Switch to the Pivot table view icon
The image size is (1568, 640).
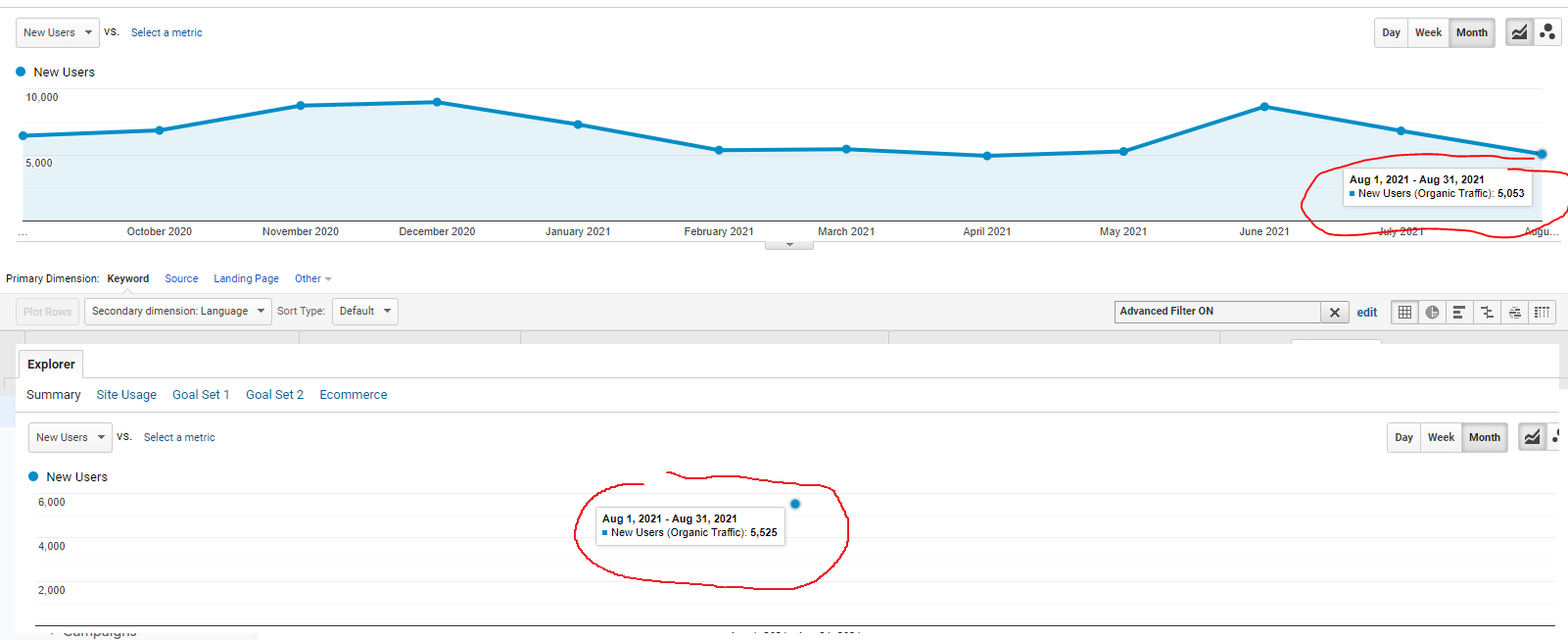point(1542,312)
